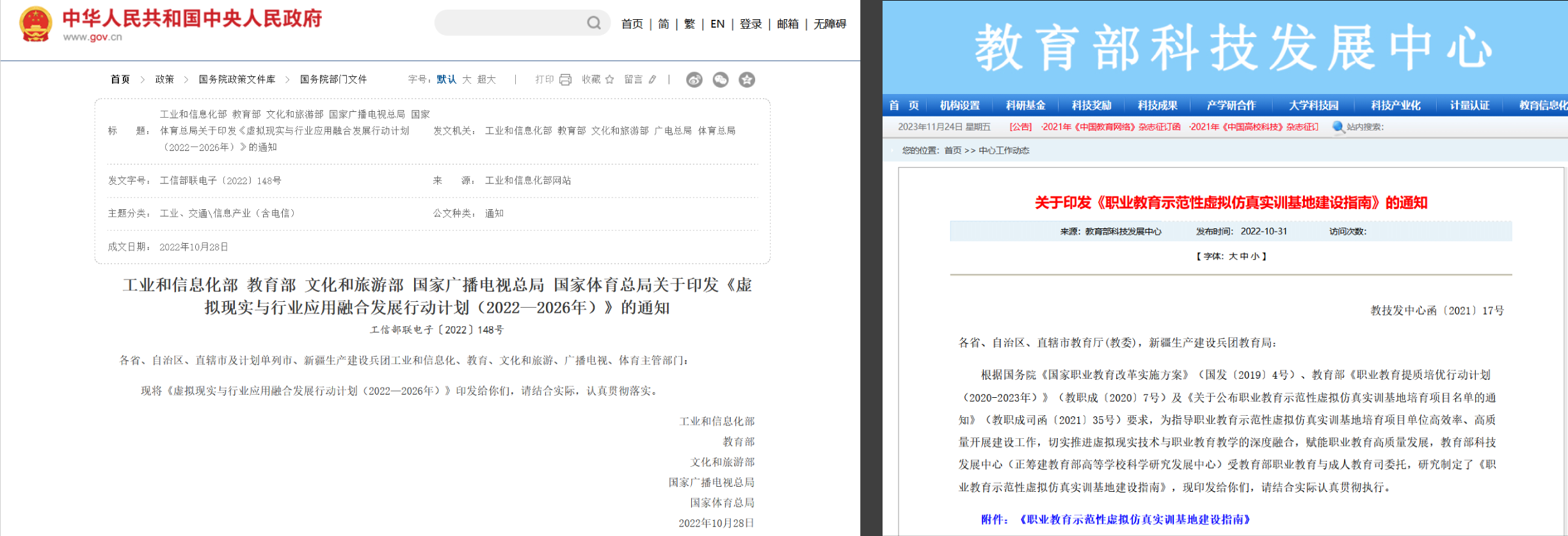Click the pencil icon next to 留言
Image resolution: width=1568 pixels, height=536 pixels.
point(652,79)
